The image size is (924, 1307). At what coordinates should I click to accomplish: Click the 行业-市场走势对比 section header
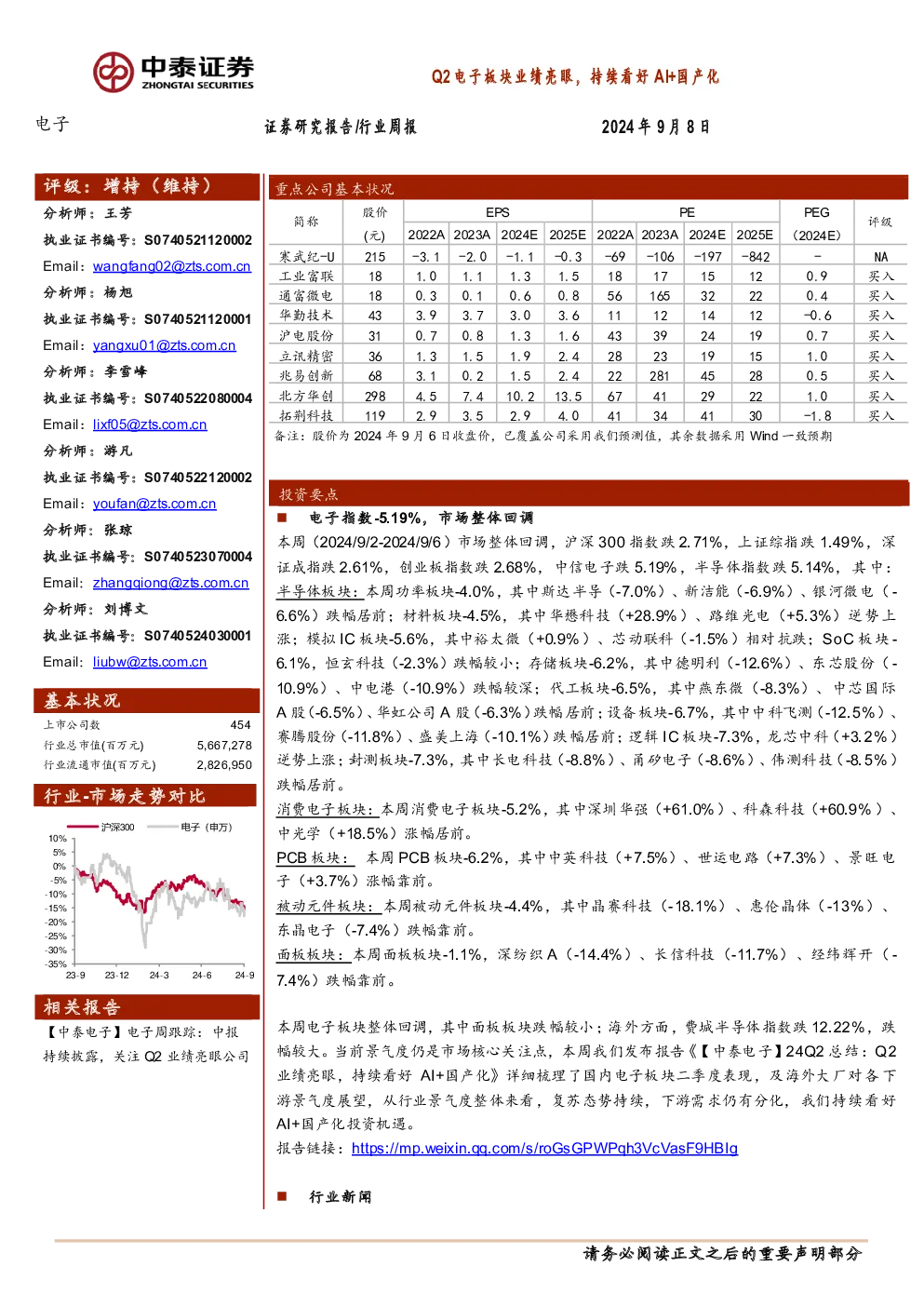tap(147, 796)
